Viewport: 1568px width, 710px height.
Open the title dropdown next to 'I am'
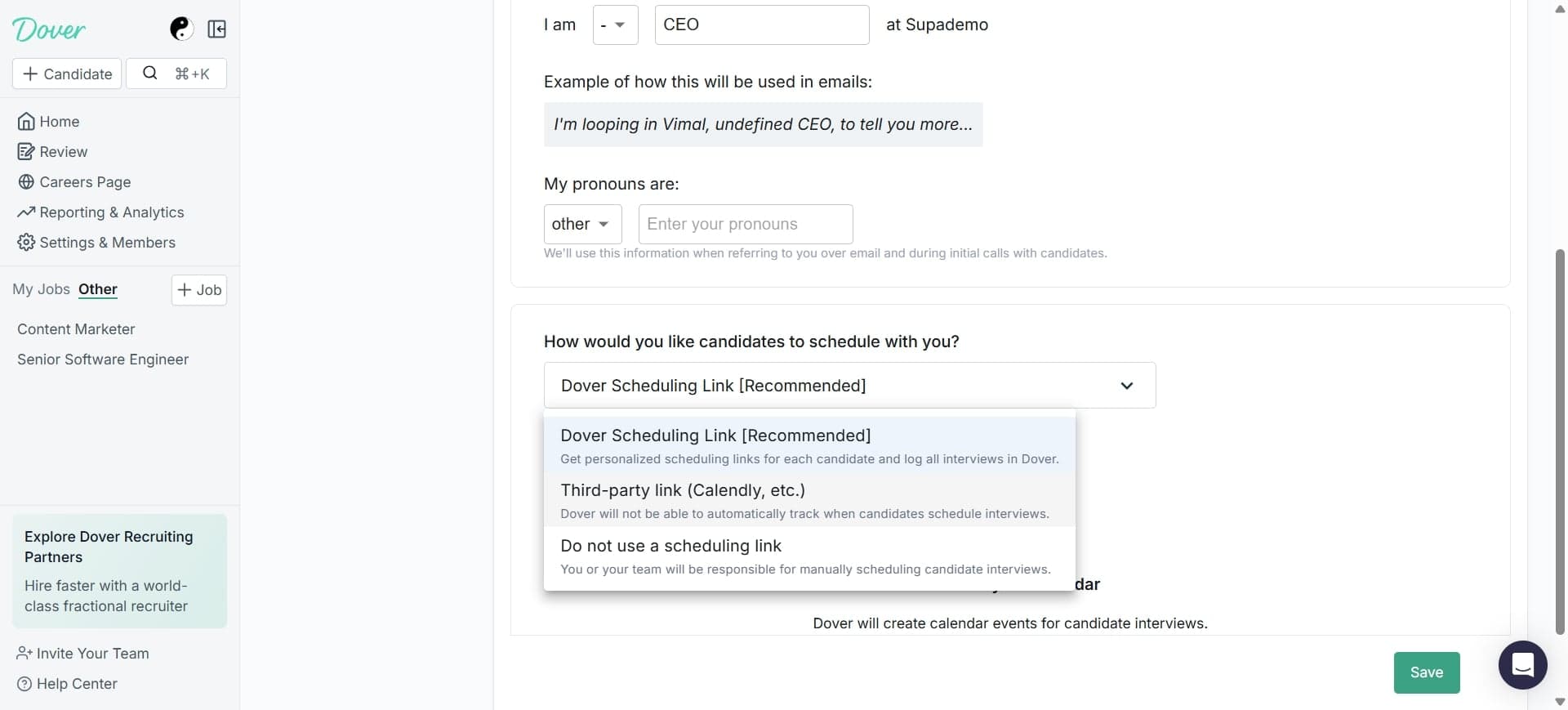click(x=615, y=25)
